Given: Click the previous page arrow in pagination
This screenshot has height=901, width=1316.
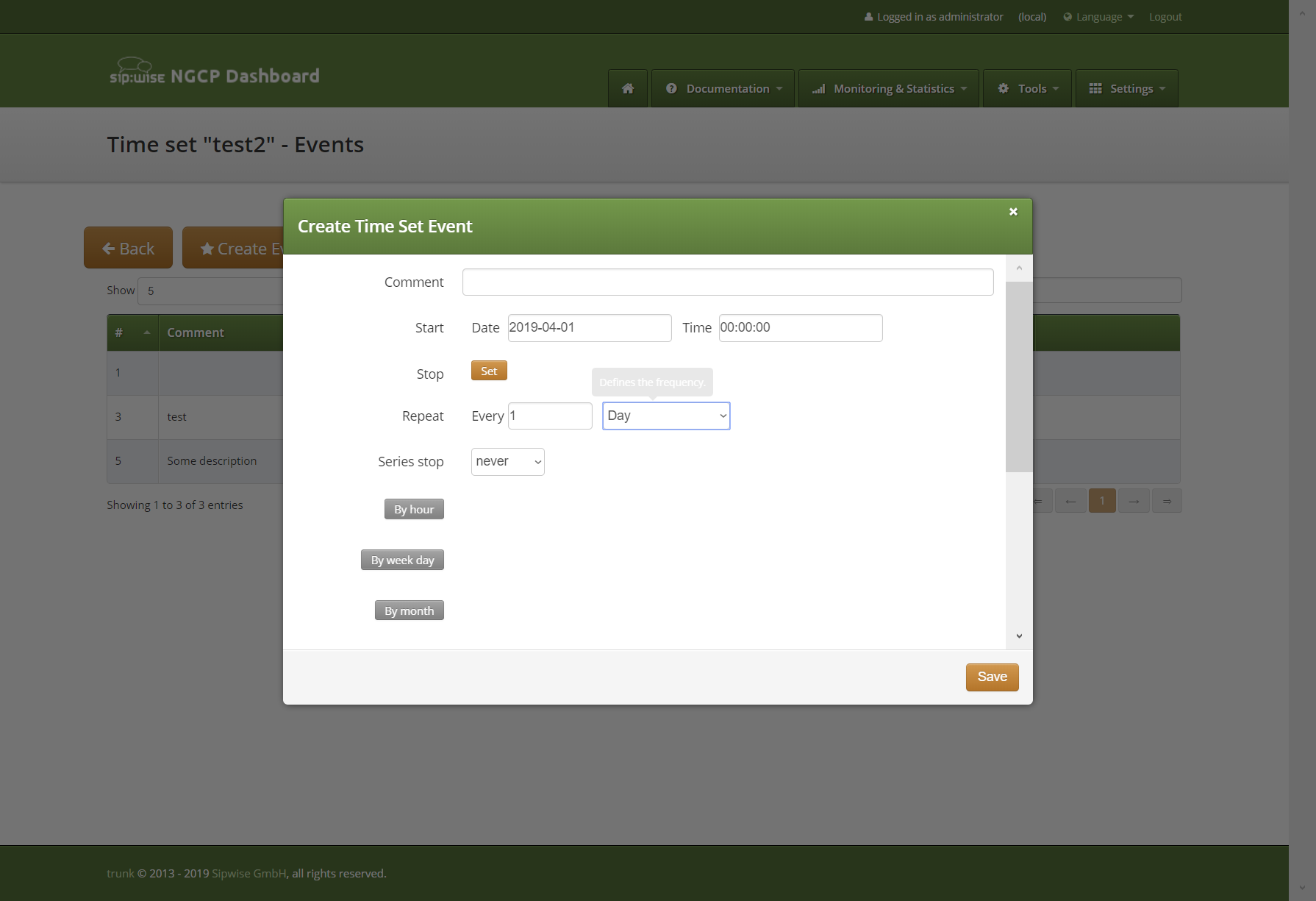Looking at the screenshot, I should pos(1070,502).
